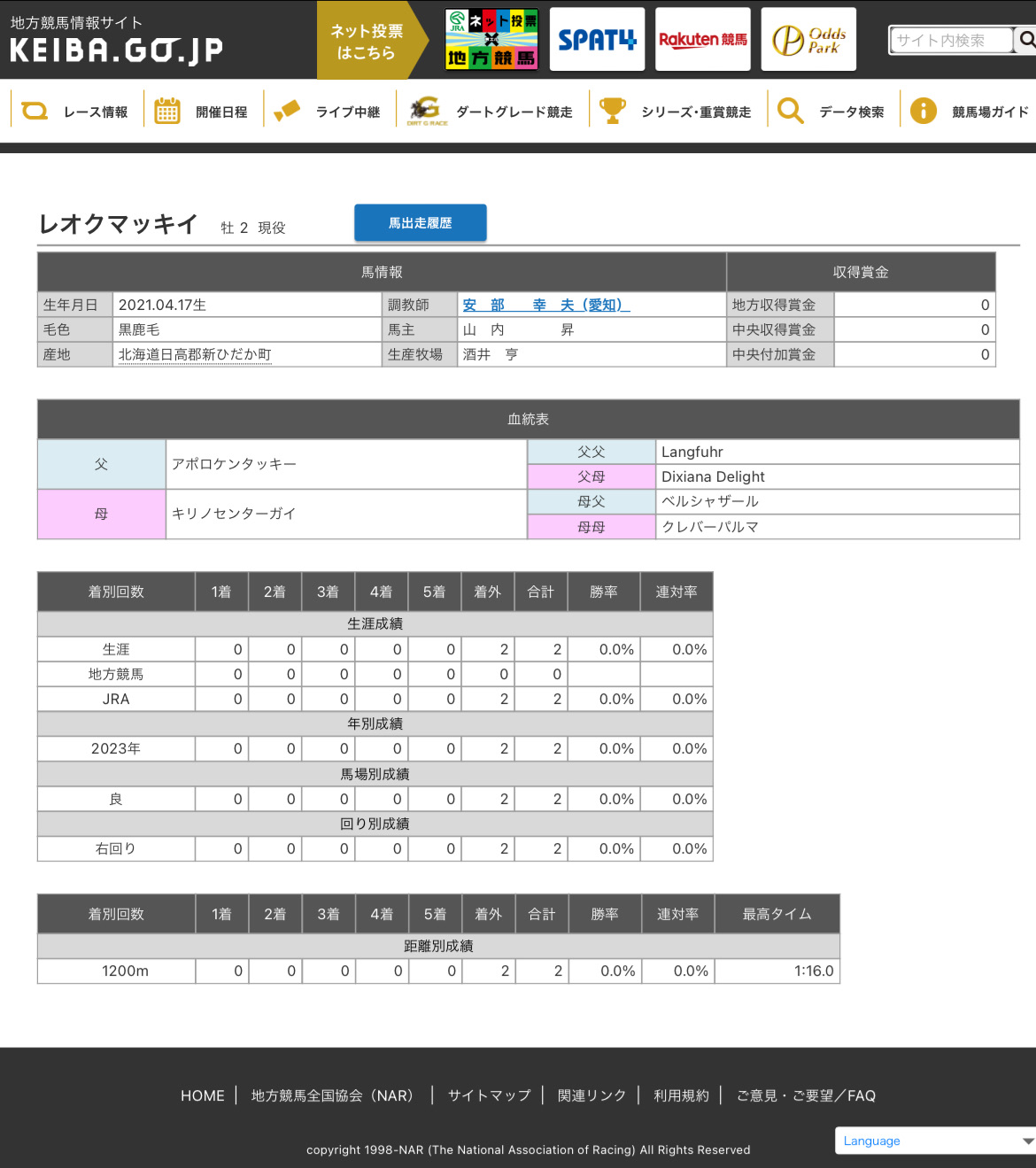Focus the サイト内検索 search field
1036x1168 pixels.
[952, 40]
